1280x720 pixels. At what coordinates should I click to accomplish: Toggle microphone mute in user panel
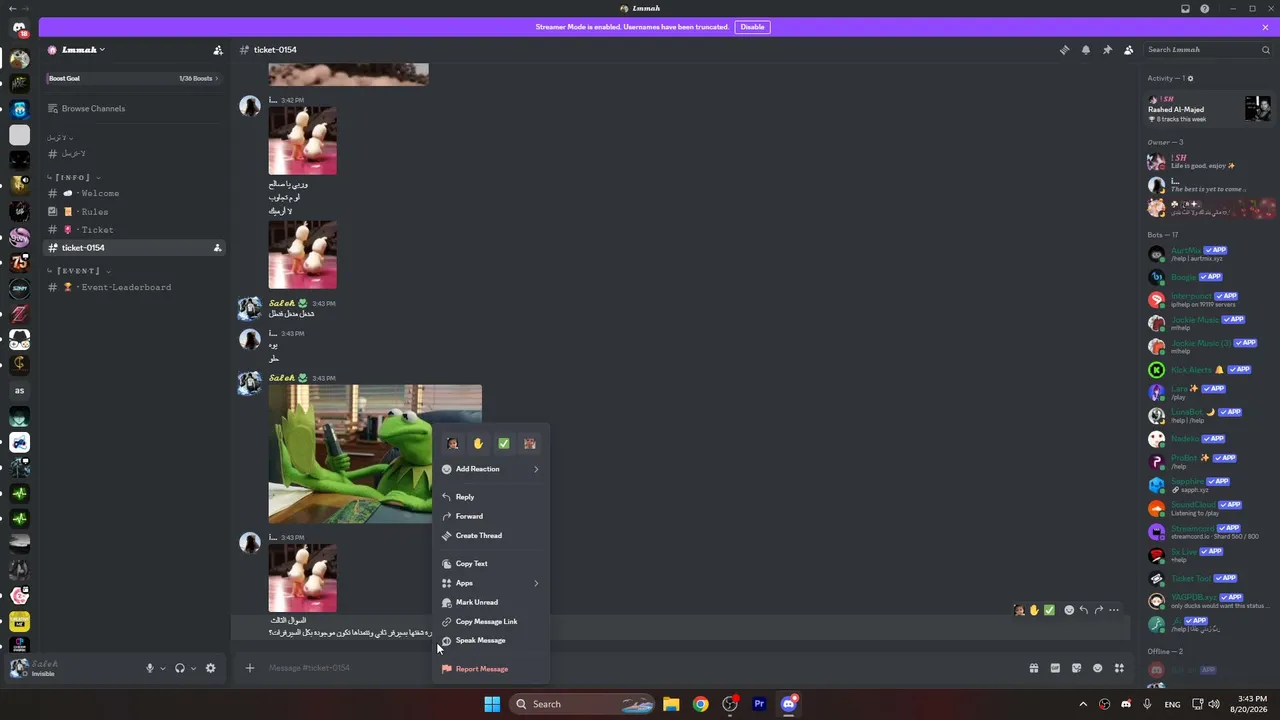click(150, 668)
